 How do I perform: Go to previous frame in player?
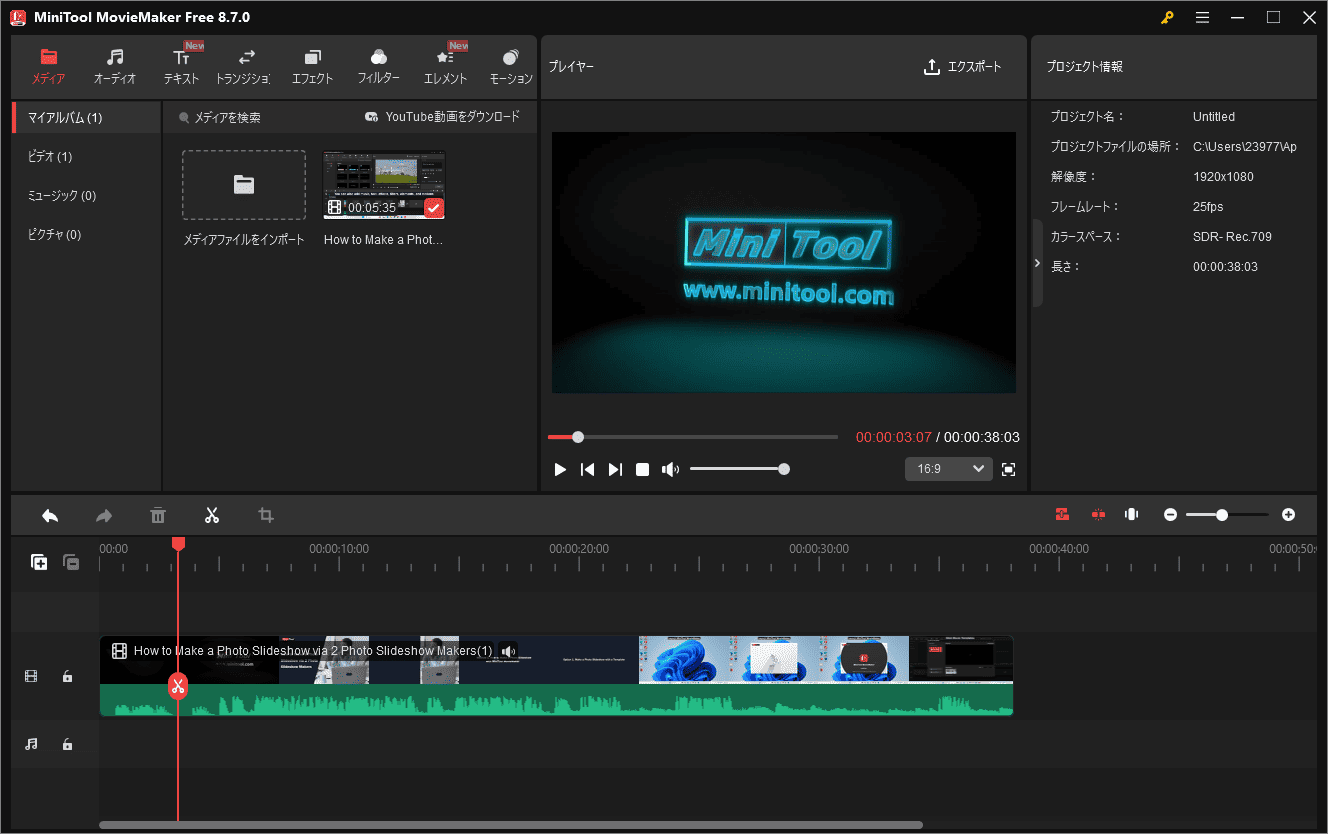click(x=588, y=469)
